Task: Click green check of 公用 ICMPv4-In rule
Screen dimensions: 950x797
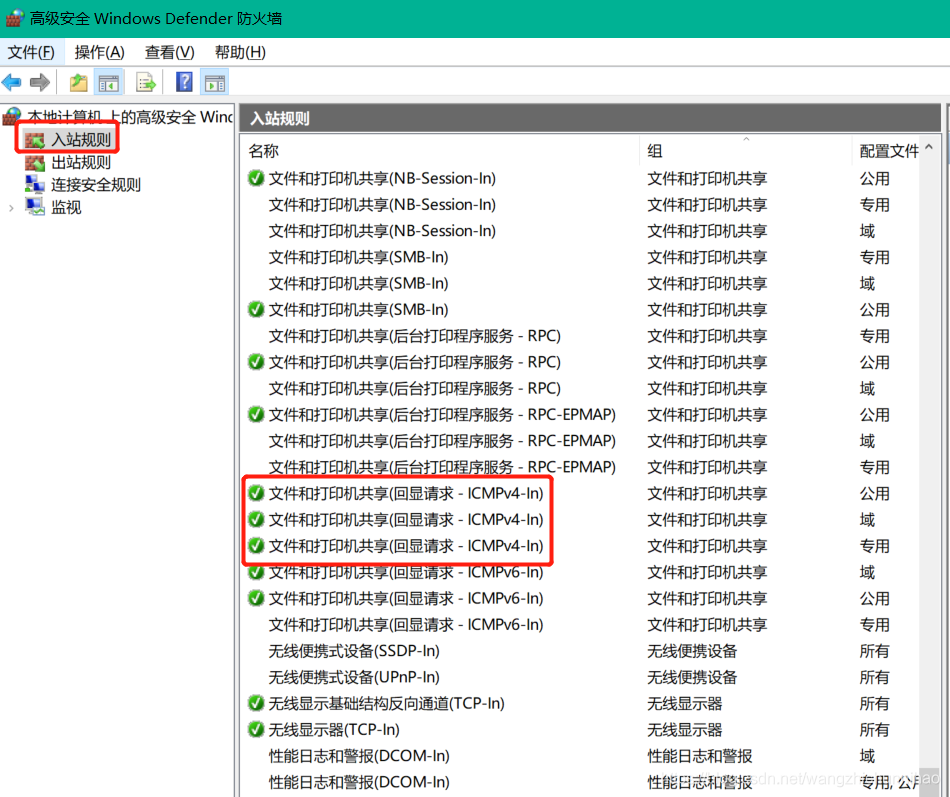Action: pos(256,493)
